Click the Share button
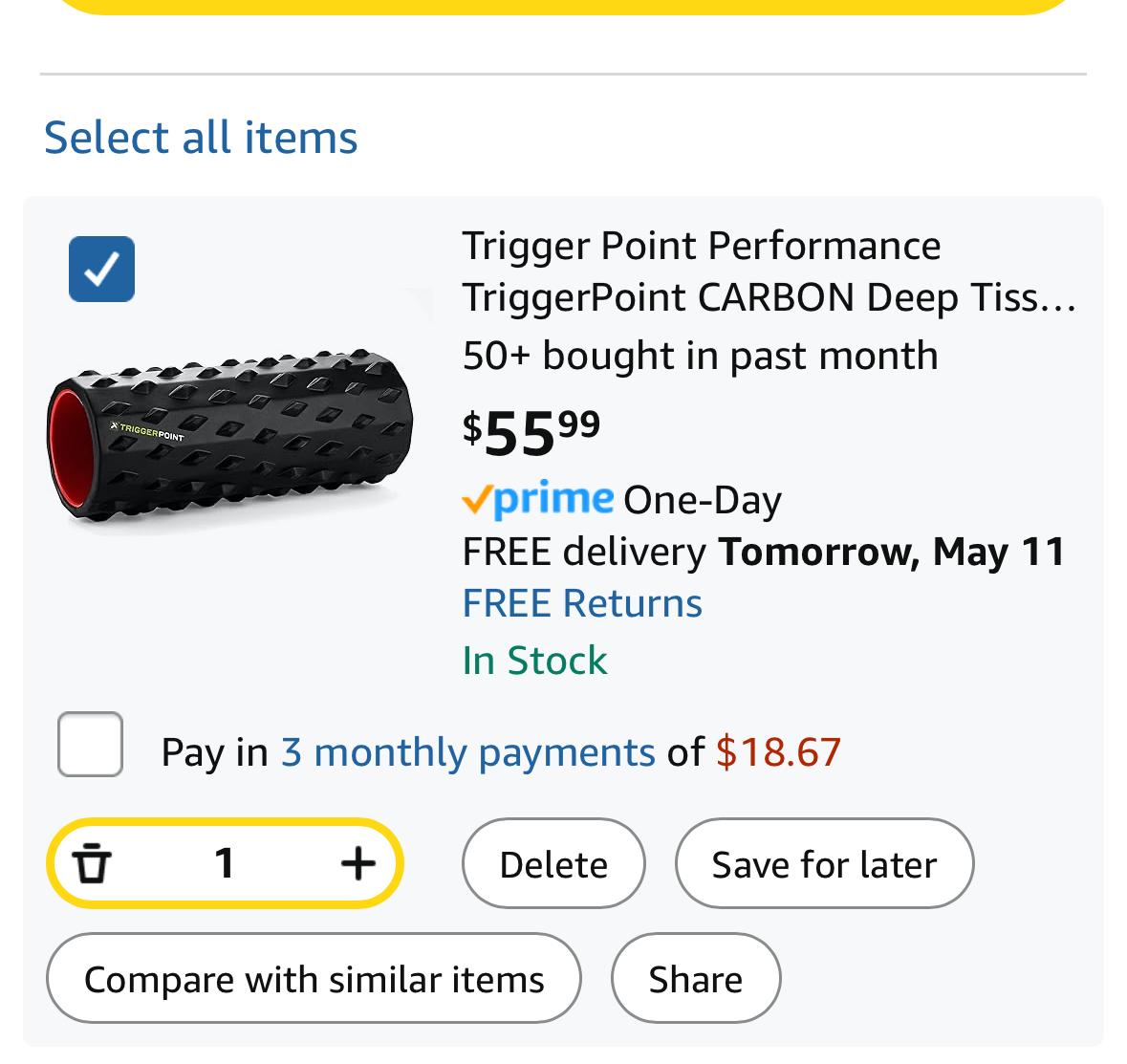 [696, 979]
